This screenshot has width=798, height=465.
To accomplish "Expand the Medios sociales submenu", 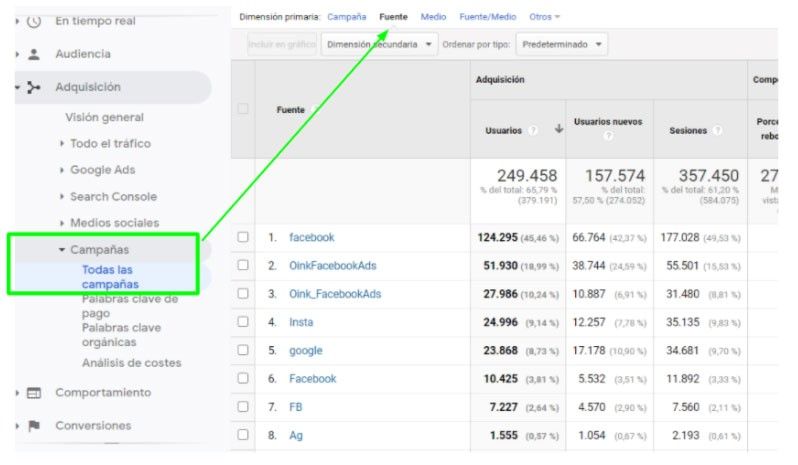I will 62,223.
